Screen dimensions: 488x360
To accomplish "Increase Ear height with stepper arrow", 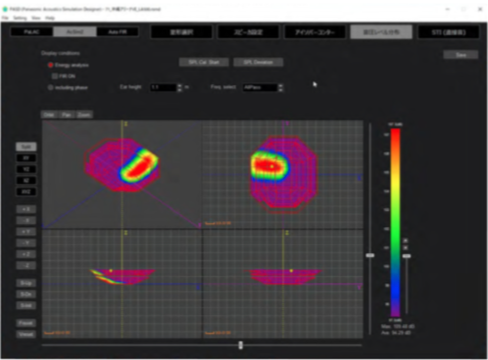I will click(x=180, y=85).
